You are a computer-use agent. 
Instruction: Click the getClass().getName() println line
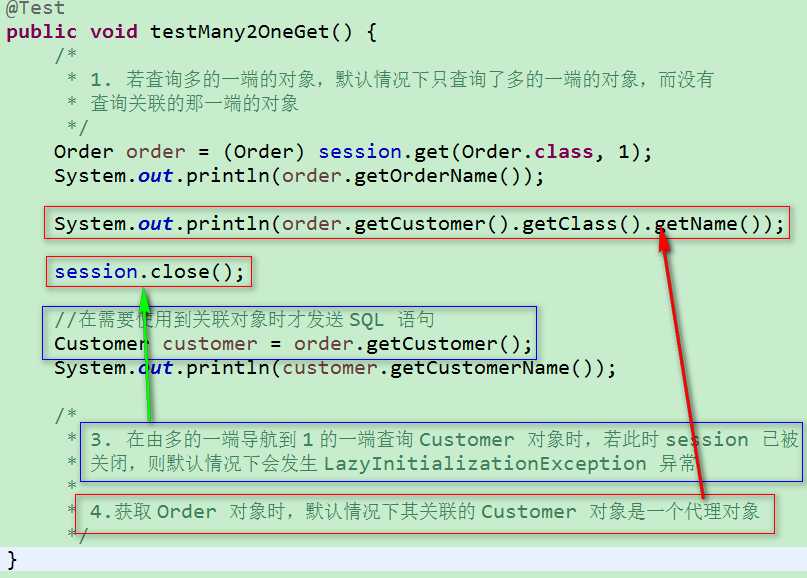419,224
